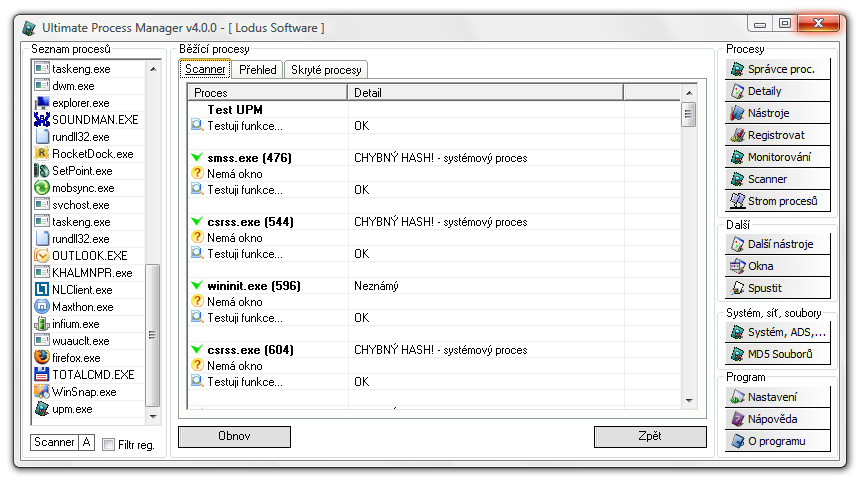Click process list scrollbar thumb
867x488 pixels.
[x=153, y=335]
